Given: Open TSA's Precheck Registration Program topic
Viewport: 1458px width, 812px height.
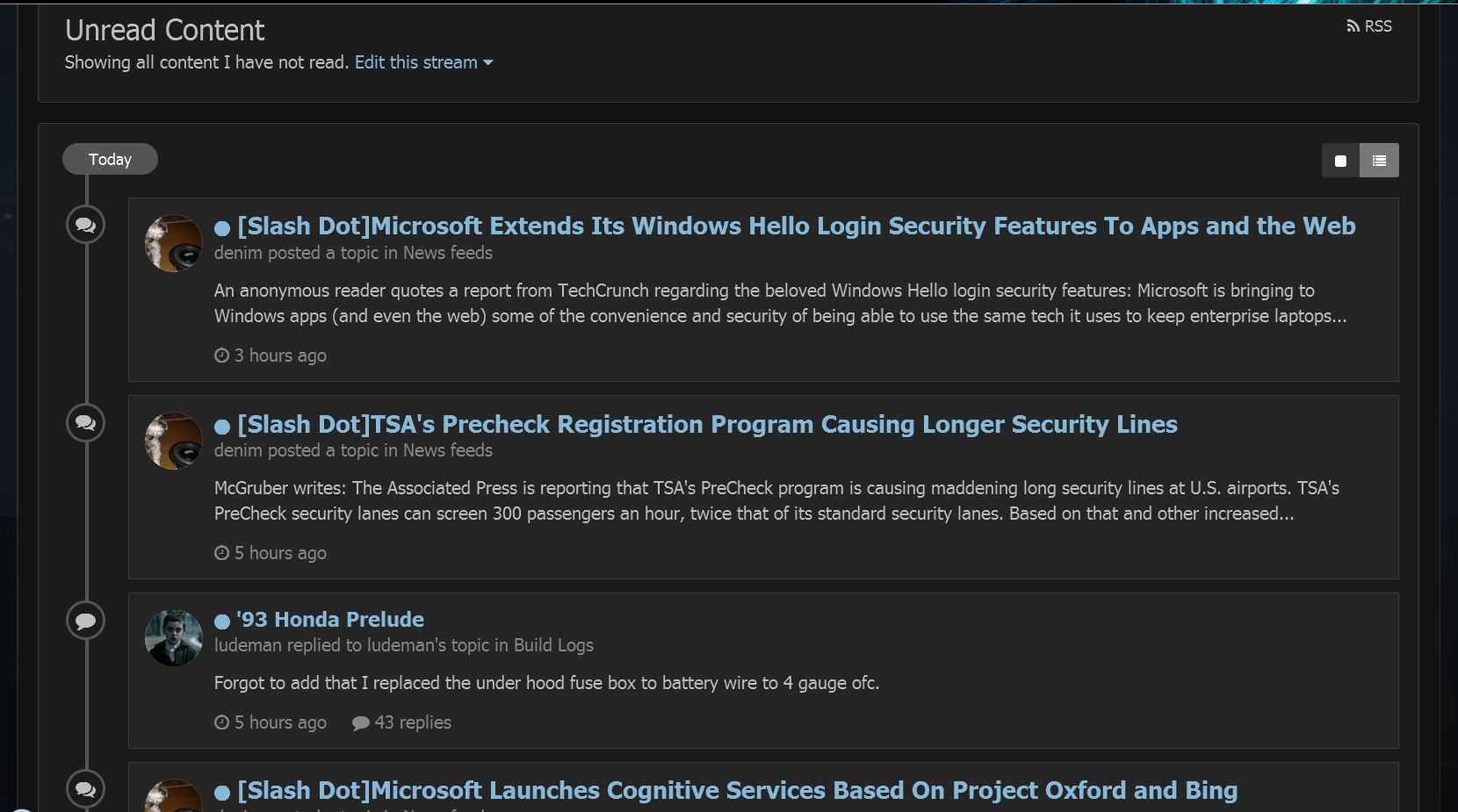Looking at the screenshot, I should coord(707,424).
